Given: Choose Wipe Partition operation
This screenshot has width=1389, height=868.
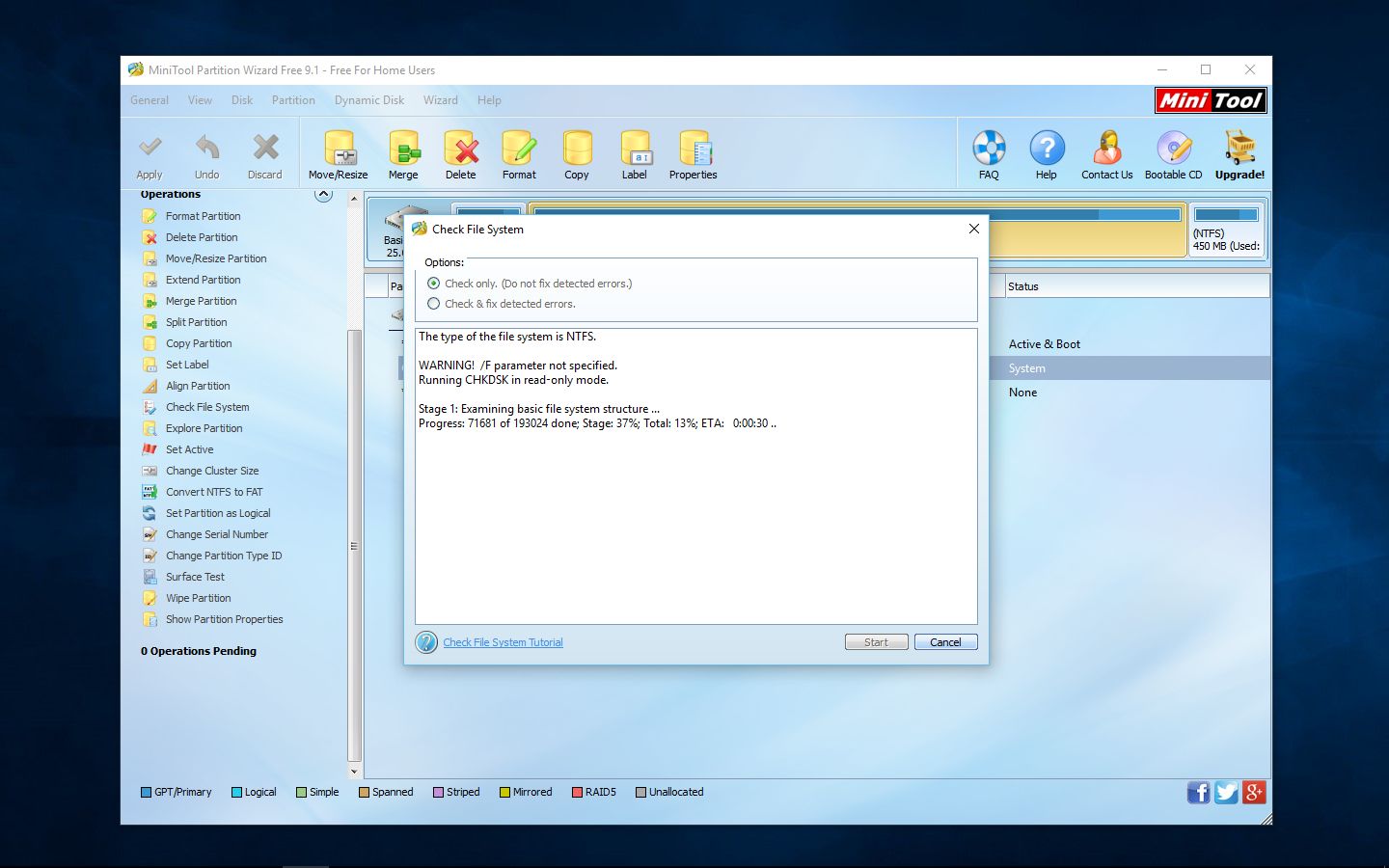Looking at the screenshot, I should (199, 598).
